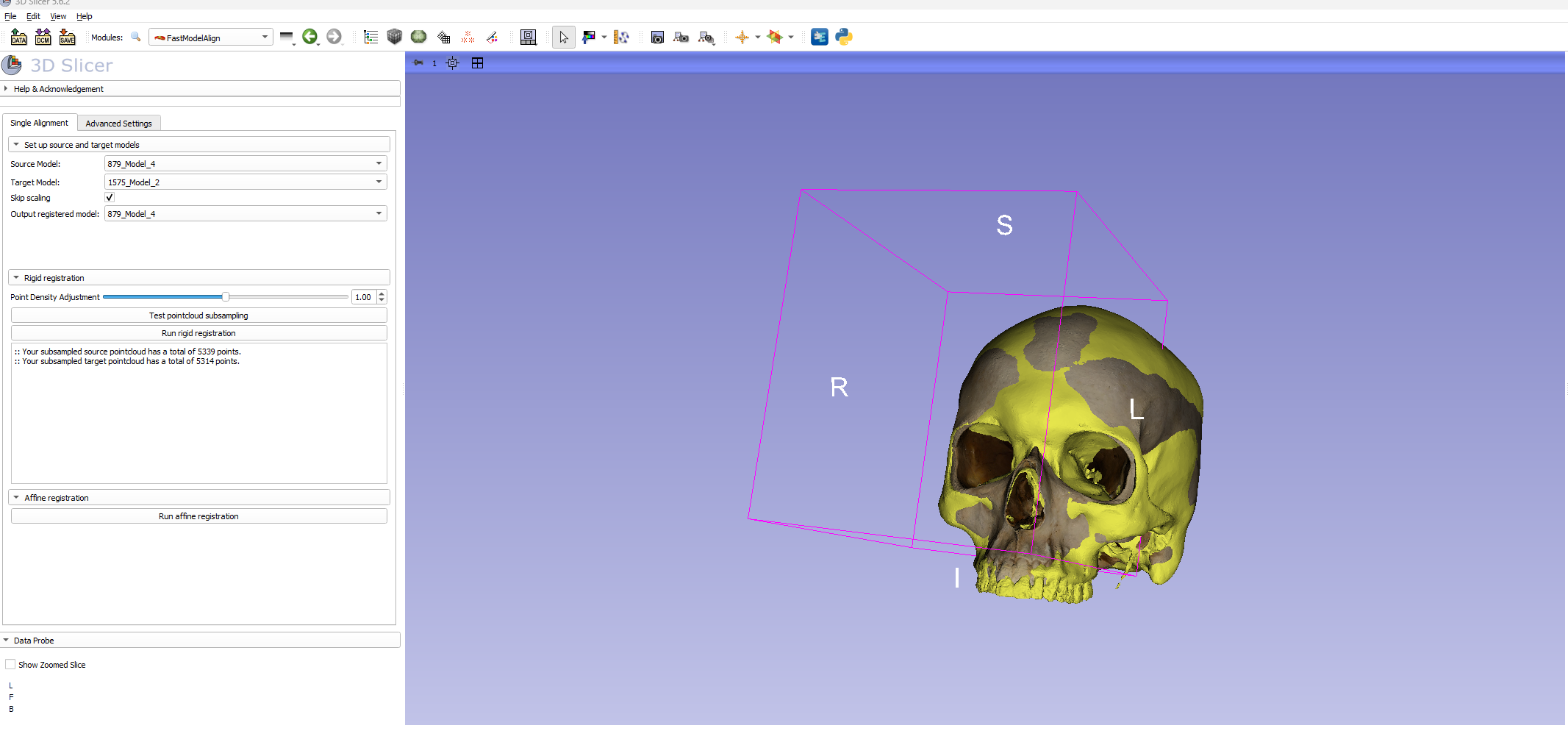This screenshot has height=731, width=1568.
Task: Center the 3D view icon
Action: [x=453, y=63]
